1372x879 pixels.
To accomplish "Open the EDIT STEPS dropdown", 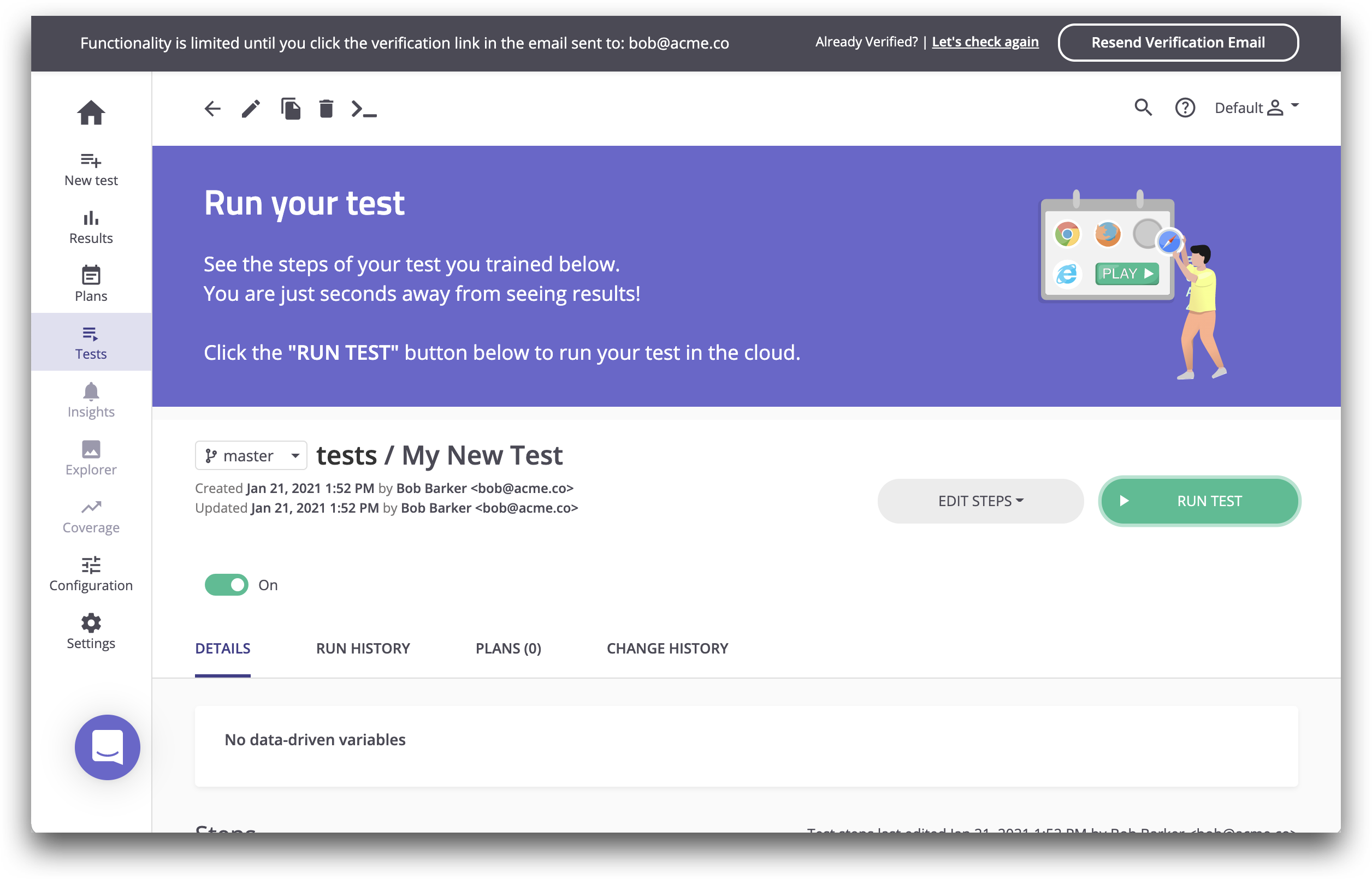I will [x=980, y=501].
